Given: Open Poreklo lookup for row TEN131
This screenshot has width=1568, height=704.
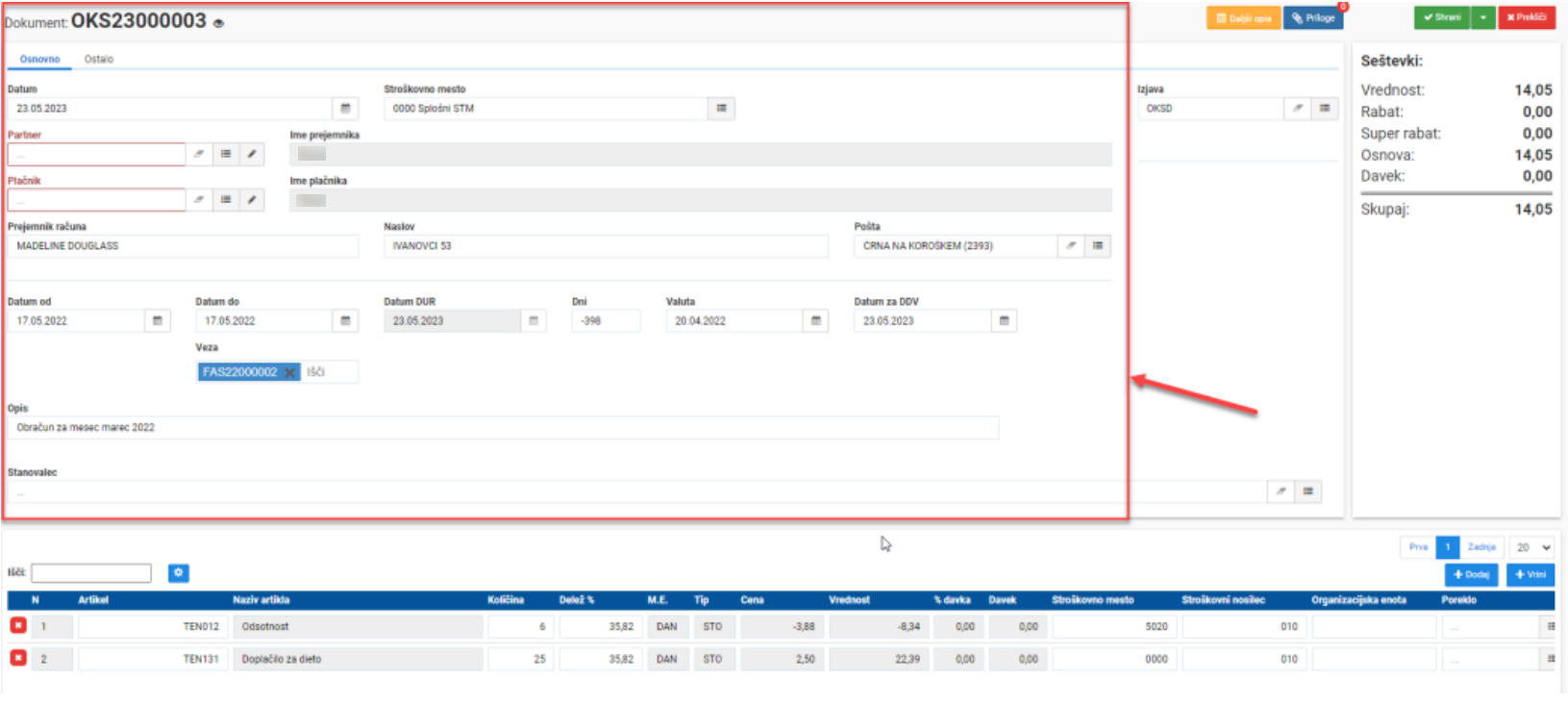Looking at the screenshot, I should point(1551,660).
